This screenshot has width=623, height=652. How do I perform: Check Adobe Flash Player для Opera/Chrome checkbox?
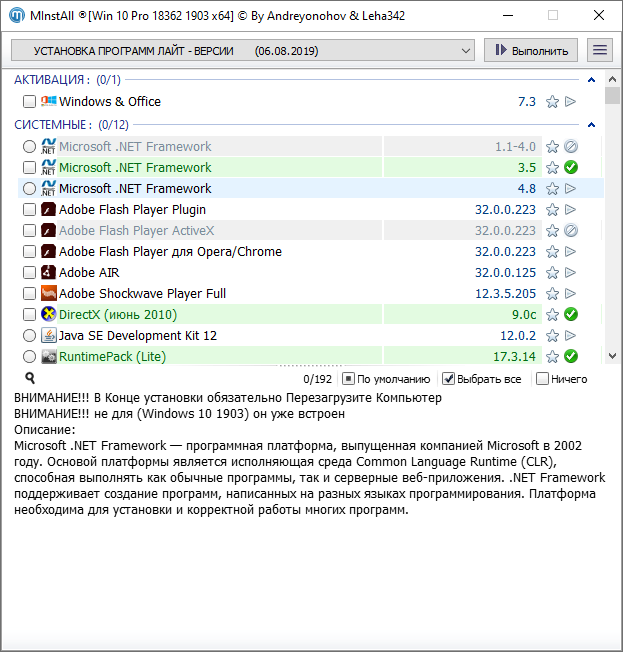coord(29,252)
